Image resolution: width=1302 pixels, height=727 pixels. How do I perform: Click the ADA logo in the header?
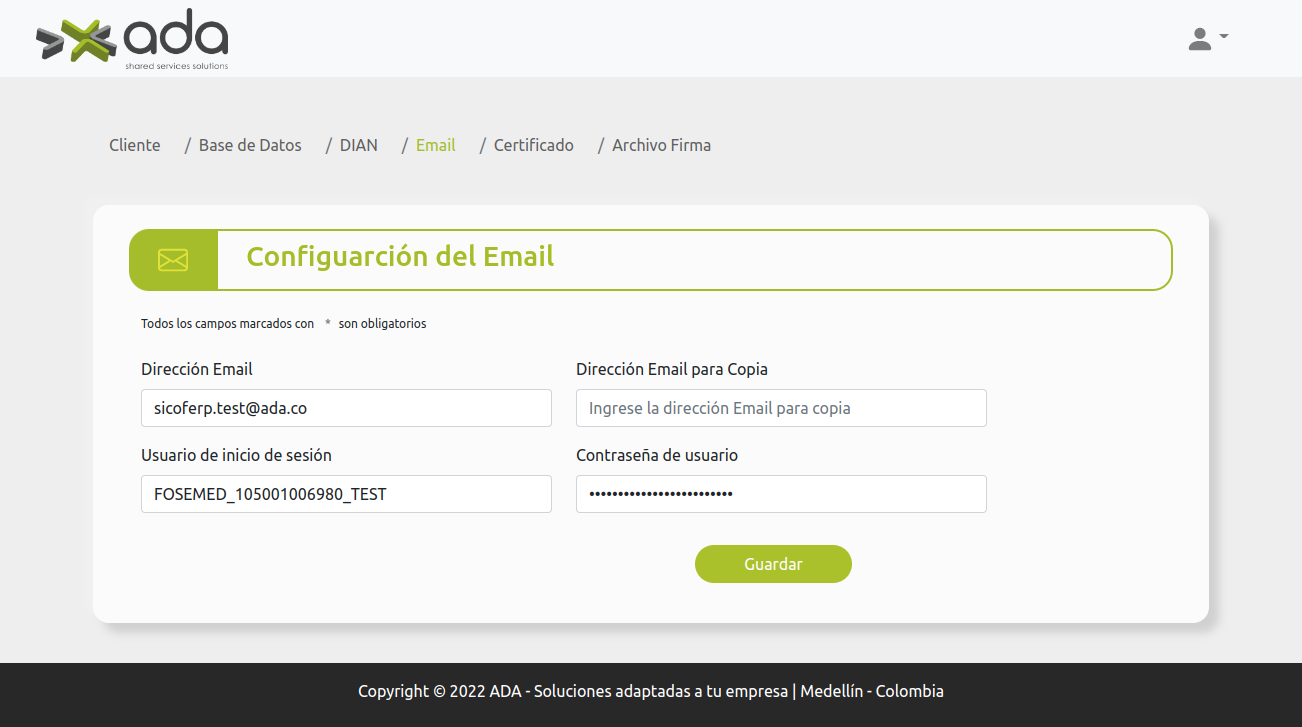[x=132, y=39]
